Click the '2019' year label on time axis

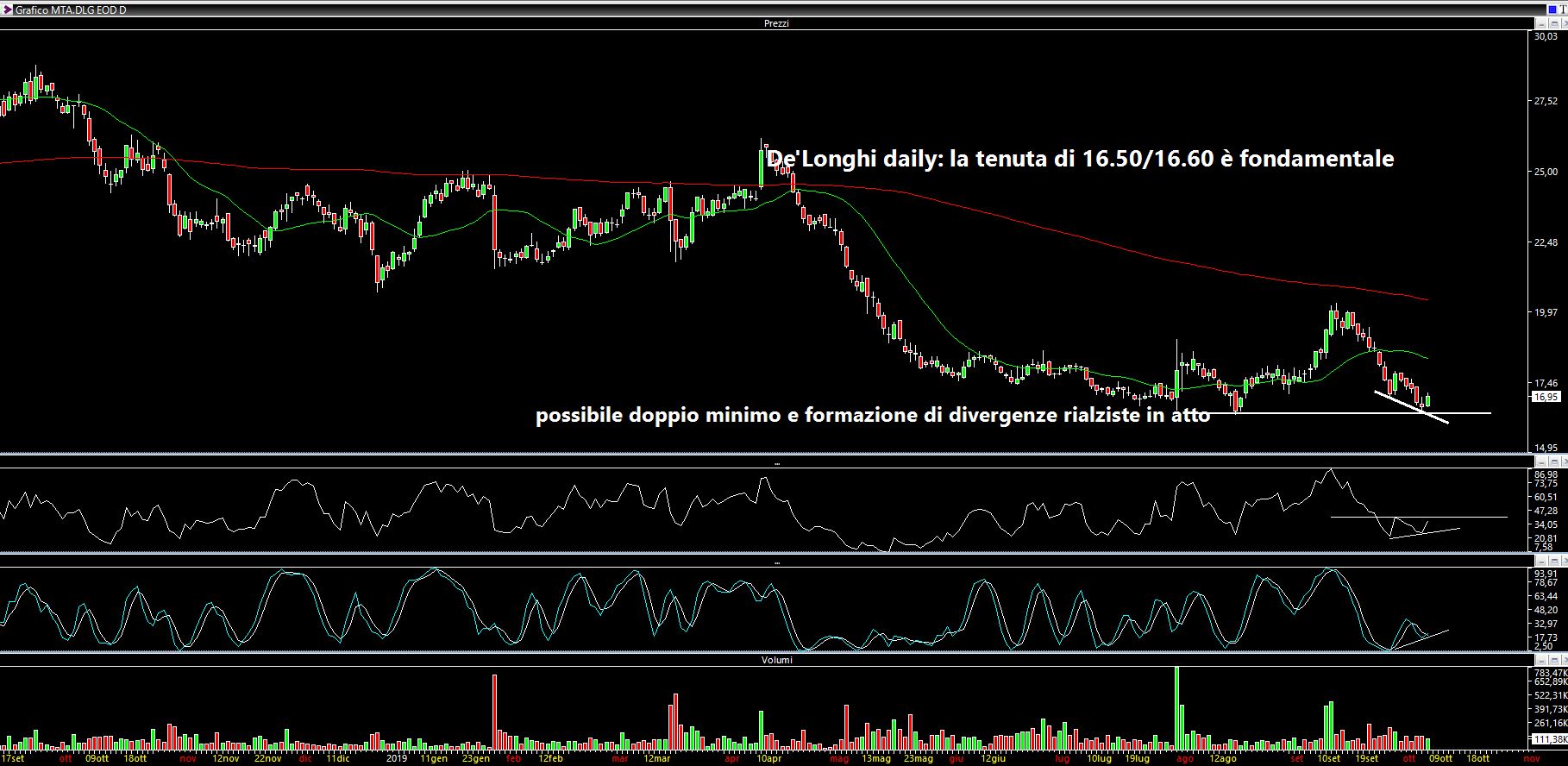point(396,759)
